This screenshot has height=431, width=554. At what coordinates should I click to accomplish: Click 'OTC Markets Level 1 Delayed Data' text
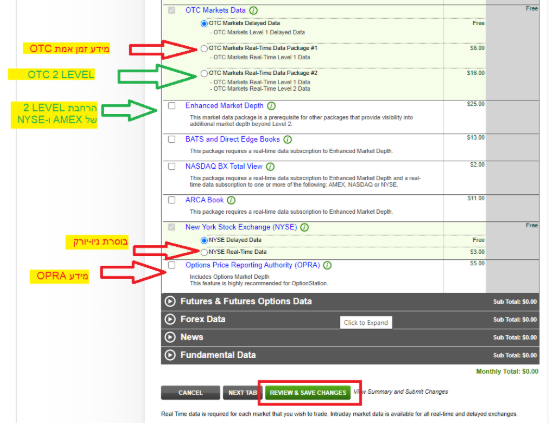(259, 33)
